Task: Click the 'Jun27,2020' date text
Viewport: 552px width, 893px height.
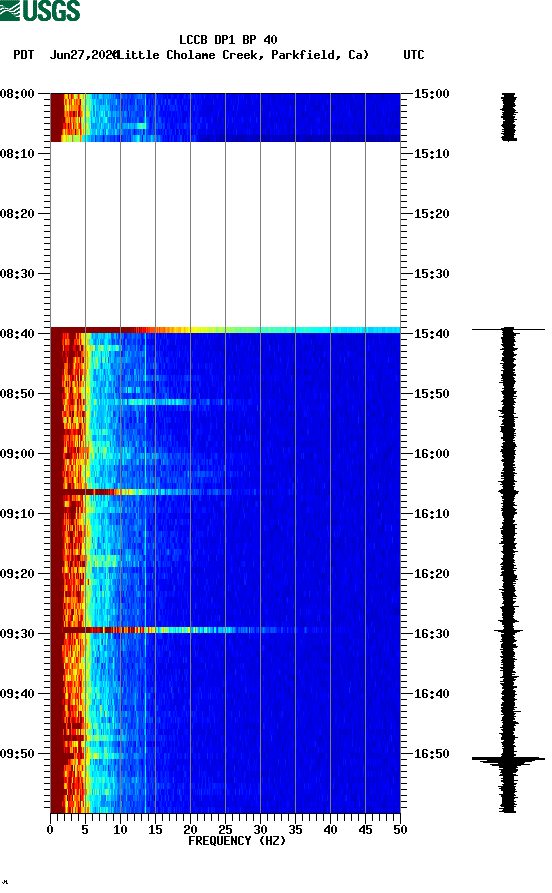Action: click(84, 55)
